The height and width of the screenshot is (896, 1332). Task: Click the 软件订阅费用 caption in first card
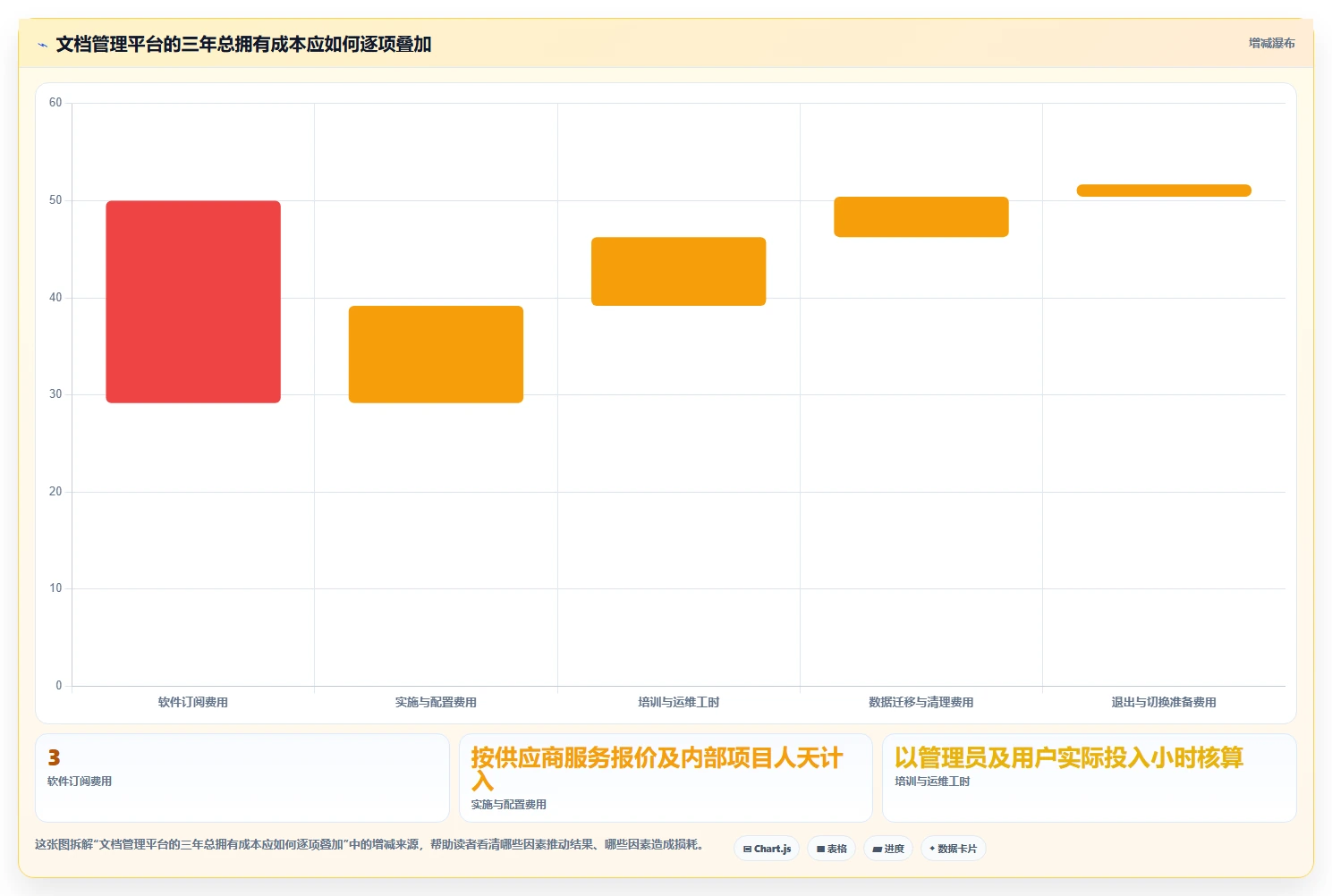[x=80, y=782]
